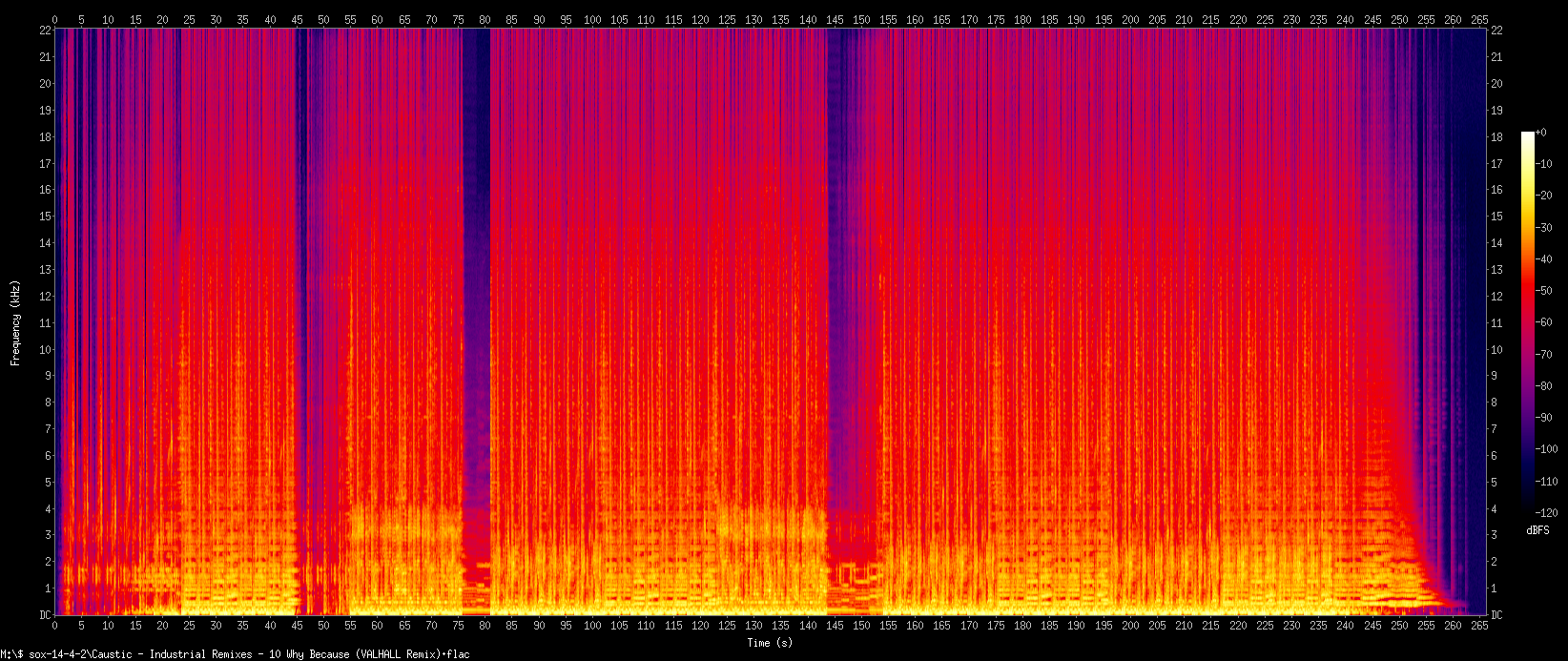Click the "45" tick on the top time axis
Image resolution: width=1568 pixels, height=661 pixels.
coord(297,19)
